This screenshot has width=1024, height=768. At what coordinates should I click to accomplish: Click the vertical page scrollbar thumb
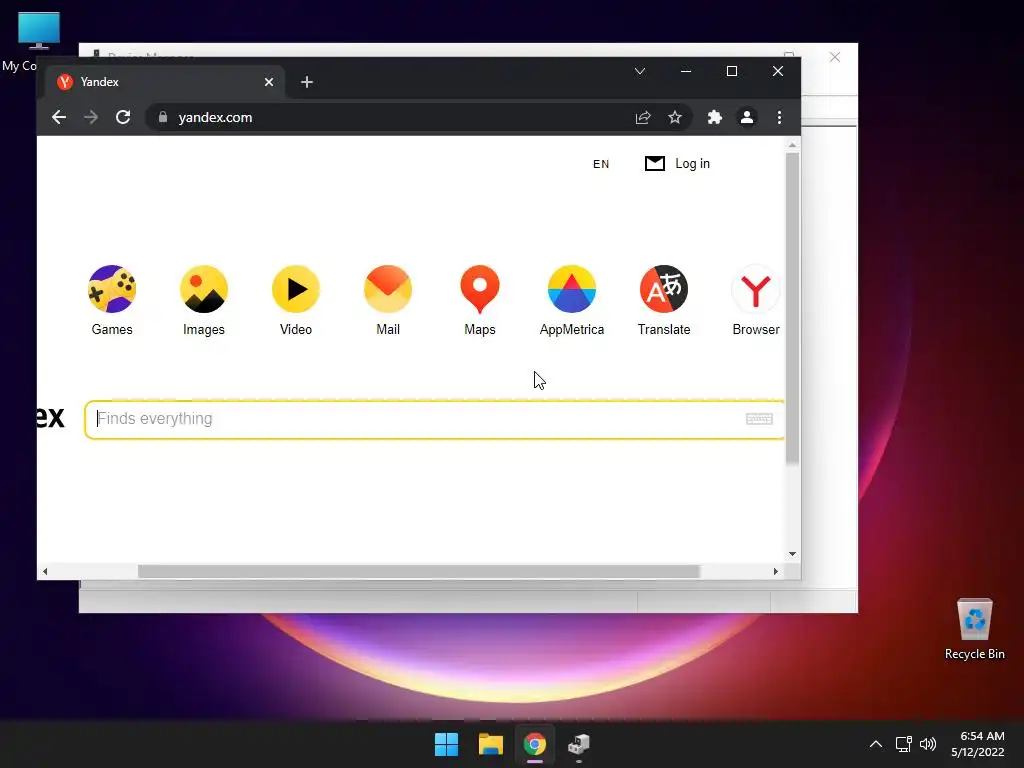[x=792, y=308]
